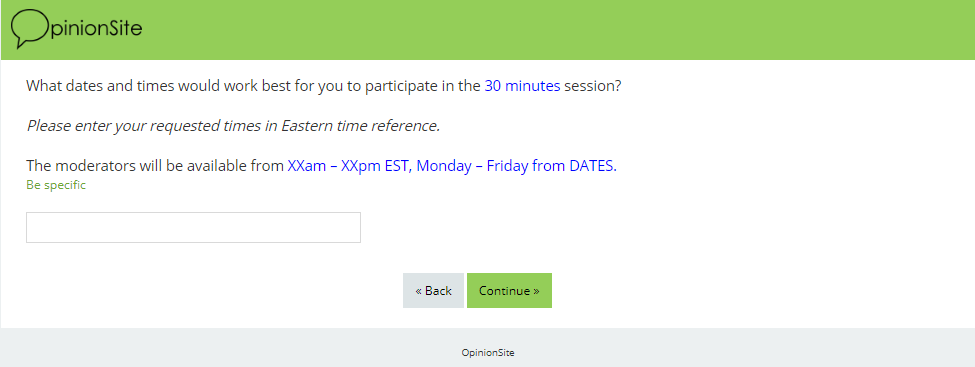Image resolution: width=975 pixels, height=367 pixels.
Task: Click the right double-chevron on Continue button
Action: point(536,291)
